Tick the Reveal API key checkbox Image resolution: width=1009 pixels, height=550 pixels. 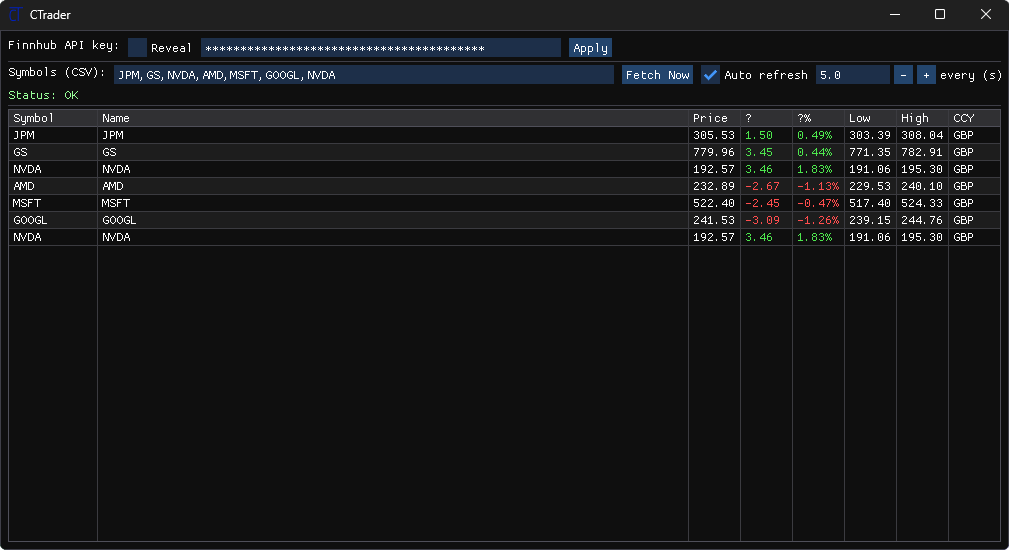(x=137, y=48)
